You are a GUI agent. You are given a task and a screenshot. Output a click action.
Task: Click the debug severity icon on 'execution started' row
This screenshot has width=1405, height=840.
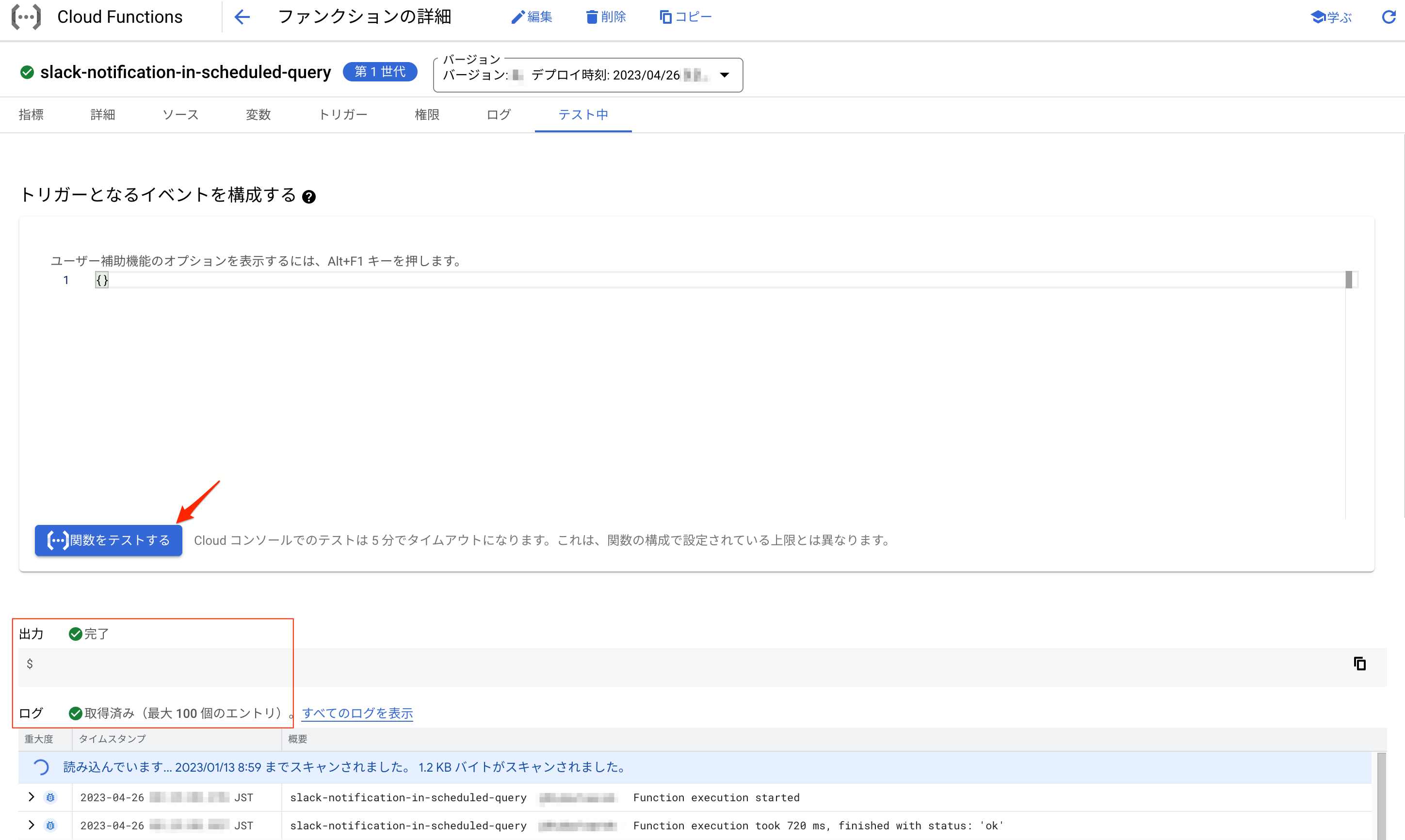coord(50,797)
